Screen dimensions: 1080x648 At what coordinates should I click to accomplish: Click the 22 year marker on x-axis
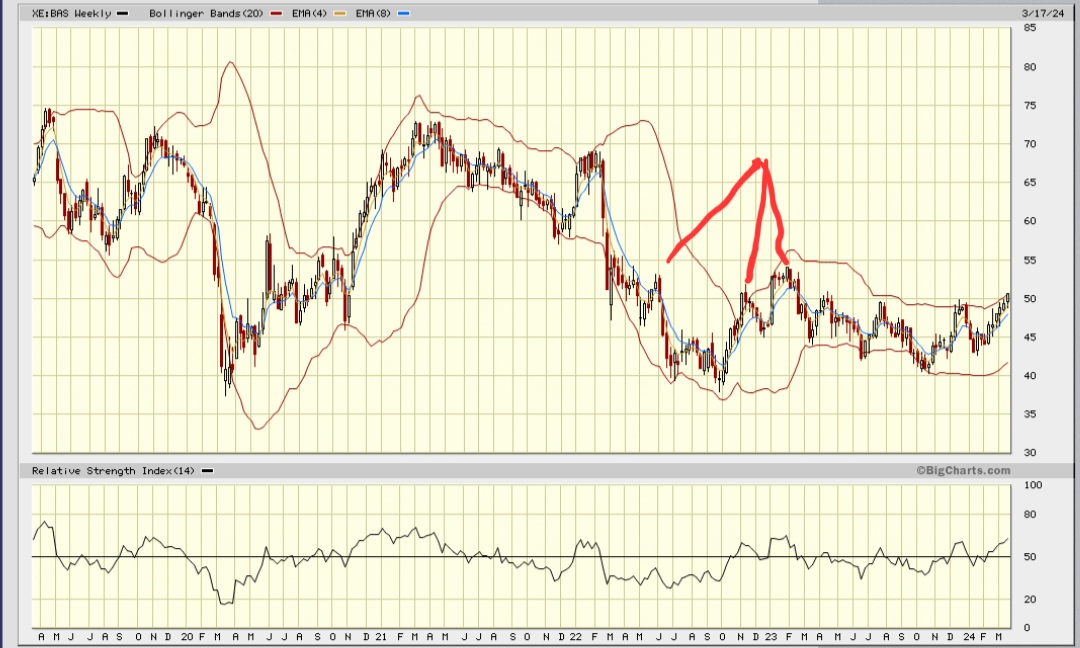[x=578, y=634]
